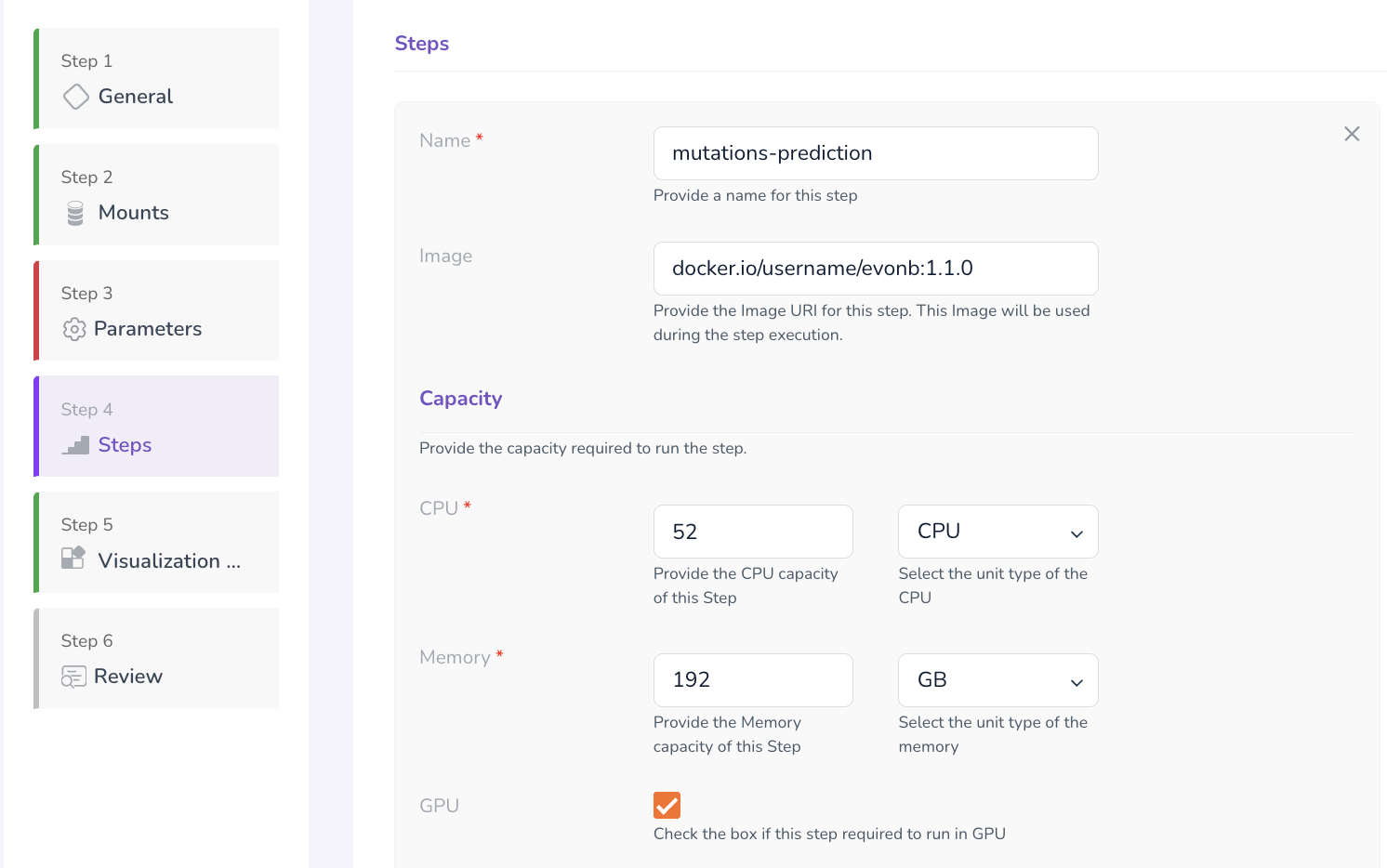Click the staircase Steps icon
Viewport: 1387px width, 868px height.
pyautogui.click(x=76, y=445)
